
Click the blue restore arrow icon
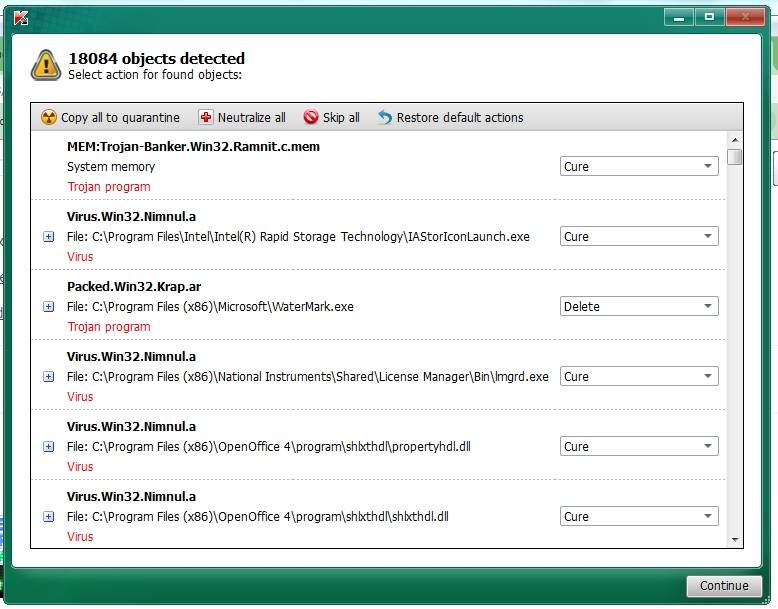[x=385, y=118]
